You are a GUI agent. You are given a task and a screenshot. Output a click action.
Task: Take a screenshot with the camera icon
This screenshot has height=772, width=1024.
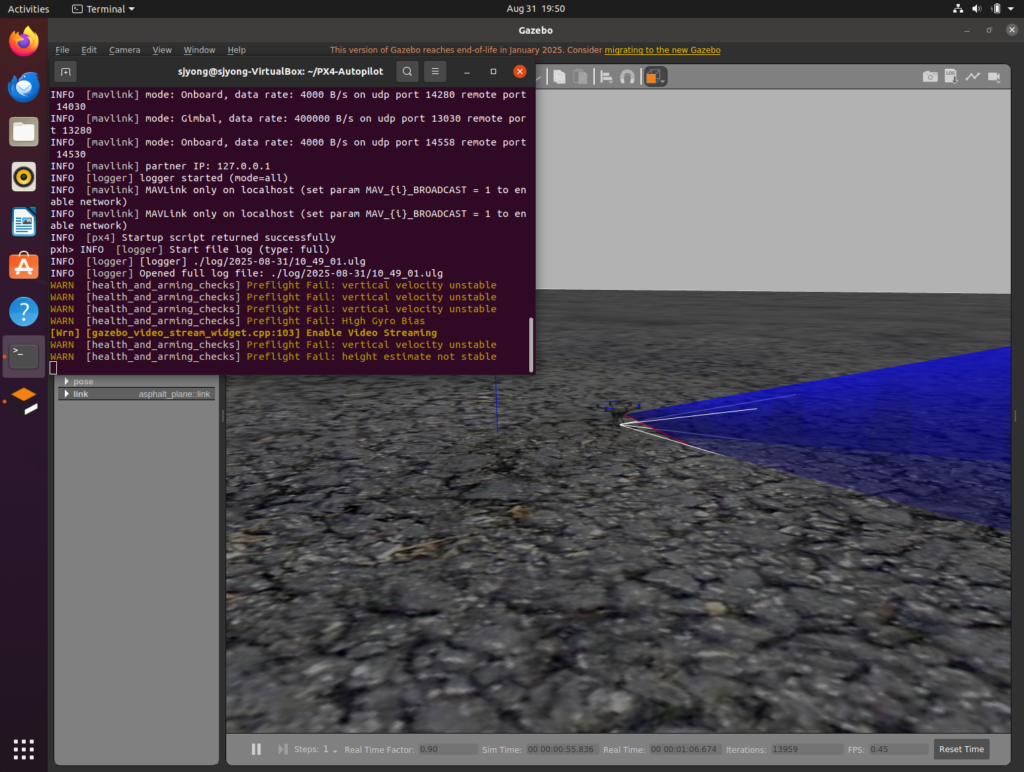(x=930, y=76)
